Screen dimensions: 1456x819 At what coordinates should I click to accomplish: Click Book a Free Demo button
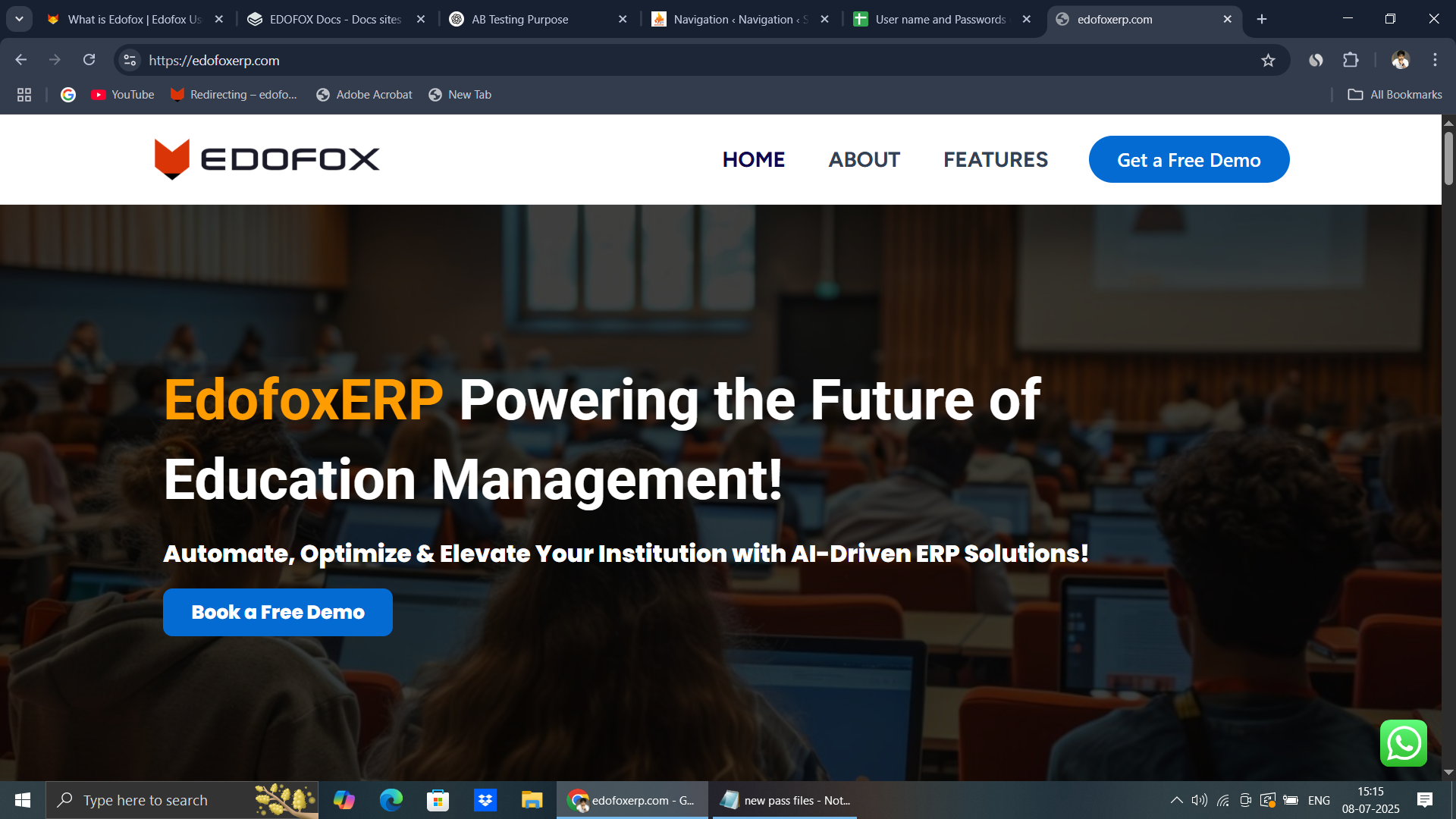click(x=278, y=613)
